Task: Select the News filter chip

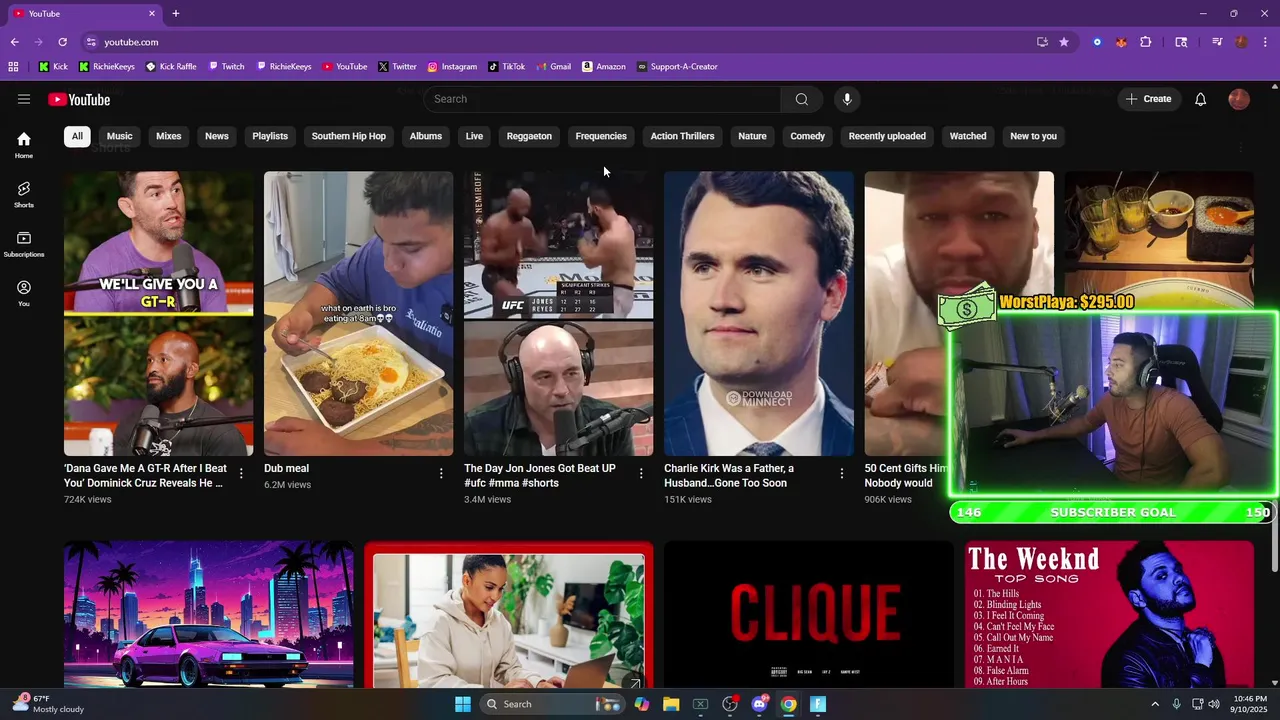Action: (217, 136)
